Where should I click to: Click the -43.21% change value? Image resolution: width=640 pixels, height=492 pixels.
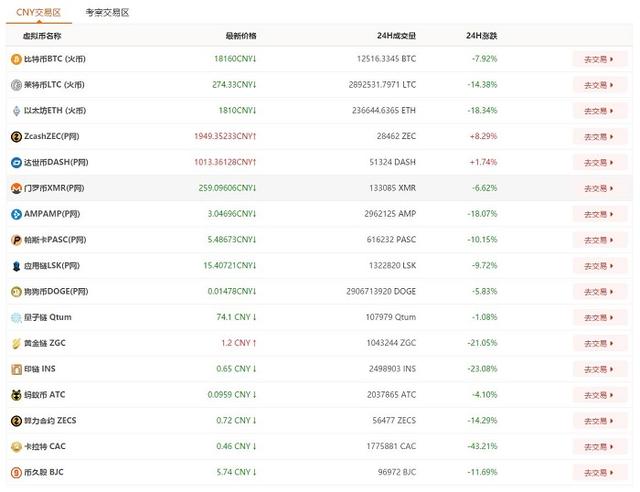(x=482, y=446)
